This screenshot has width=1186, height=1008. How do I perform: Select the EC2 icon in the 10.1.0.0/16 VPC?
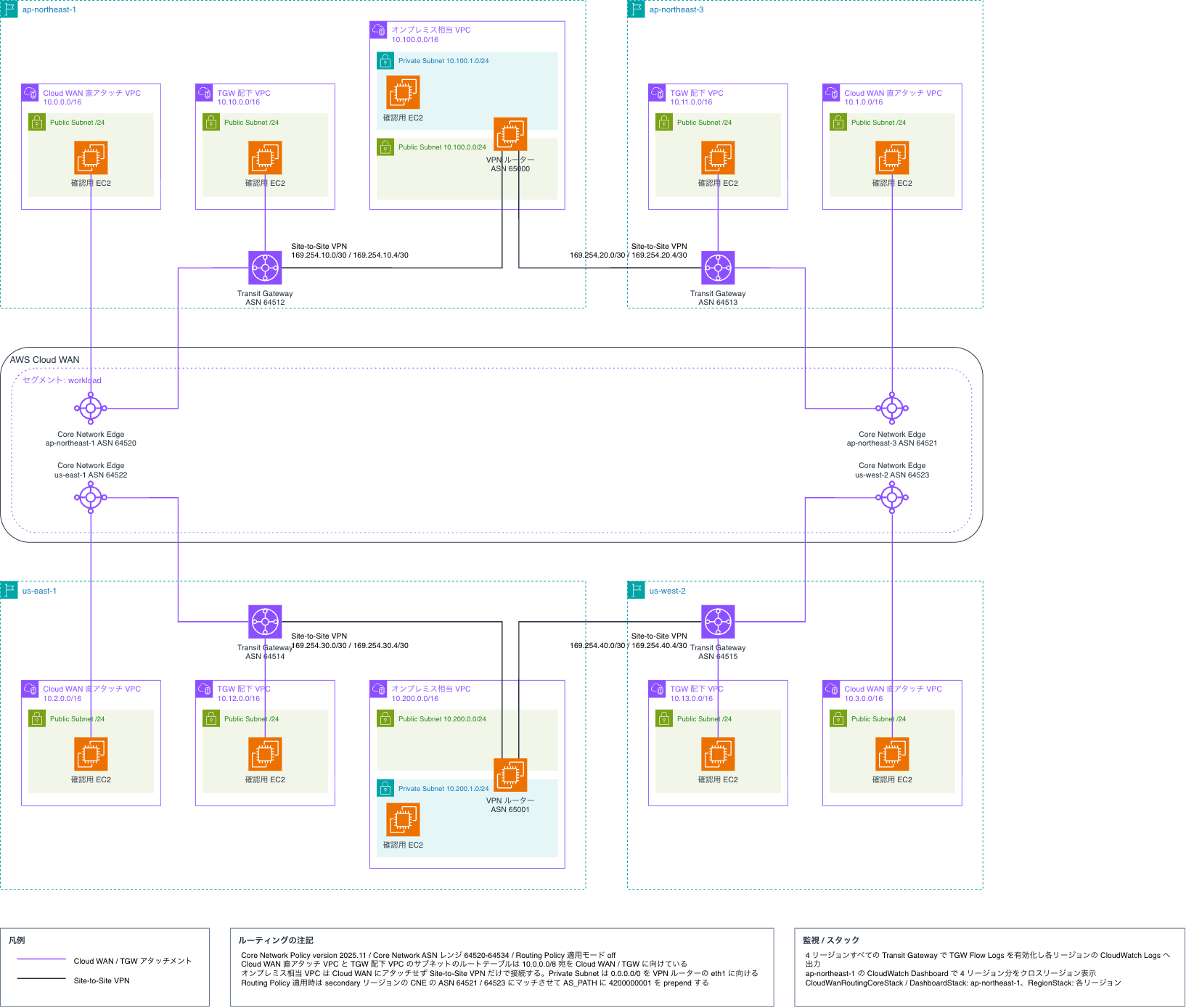tap(892, 157)
